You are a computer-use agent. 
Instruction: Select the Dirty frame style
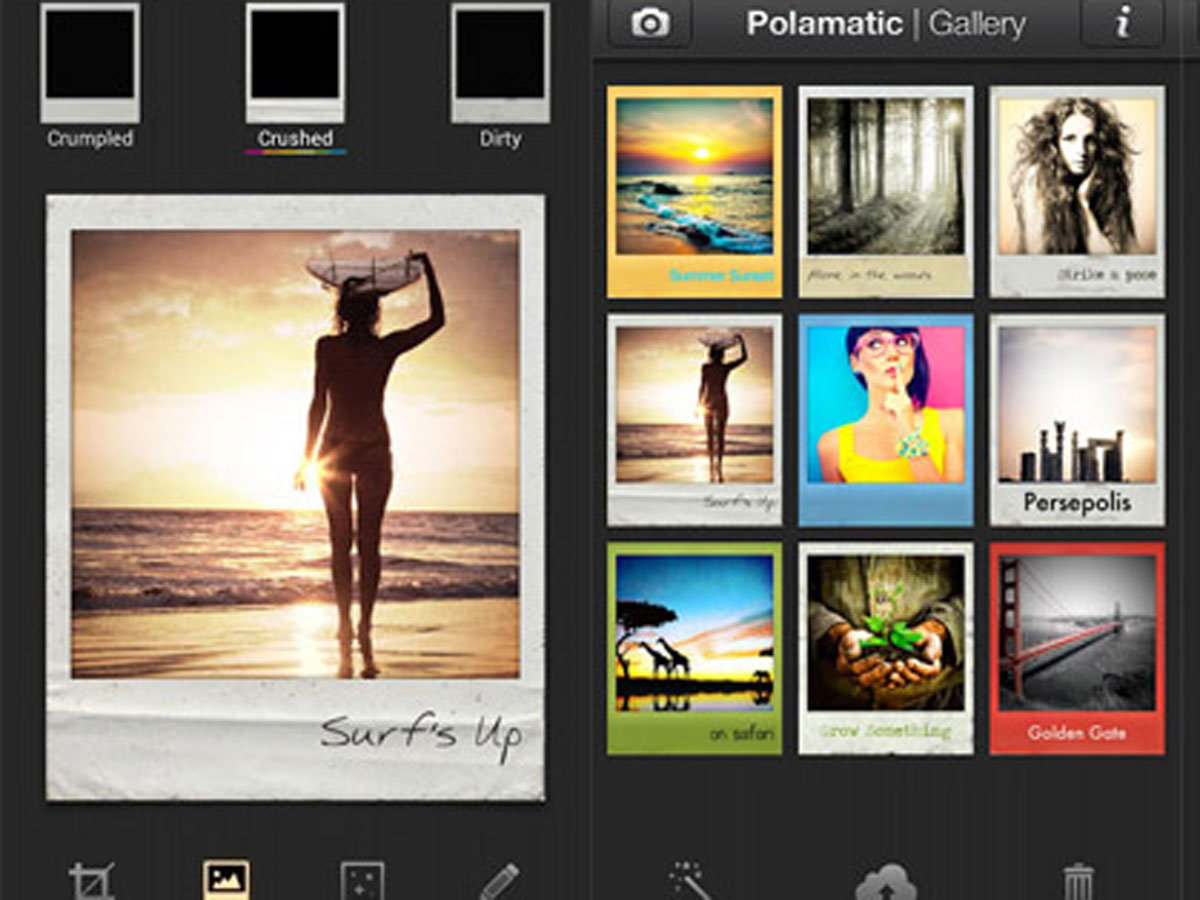(x=500, y=76)
